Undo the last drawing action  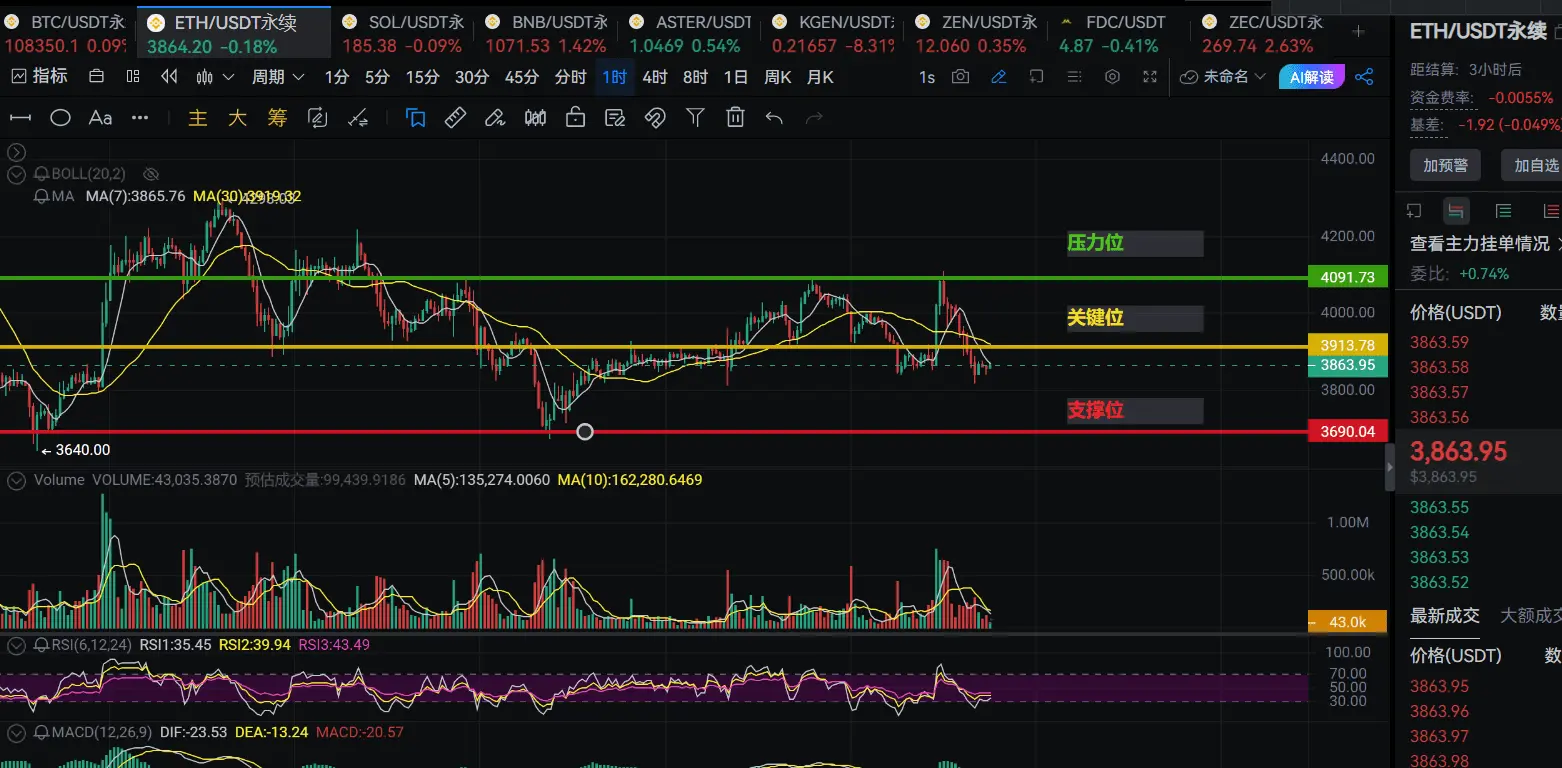pos(774,118)
